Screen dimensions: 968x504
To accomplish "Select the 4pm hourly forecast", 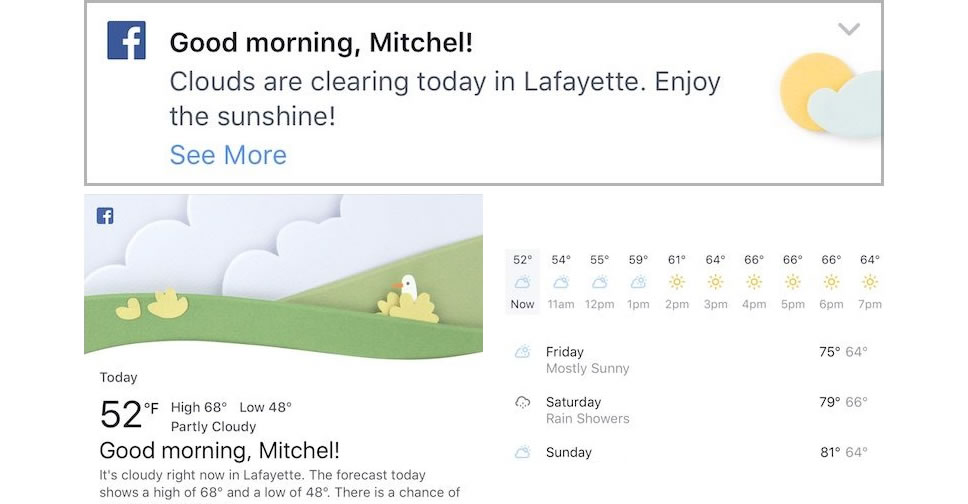I will [x=754, y=282].
